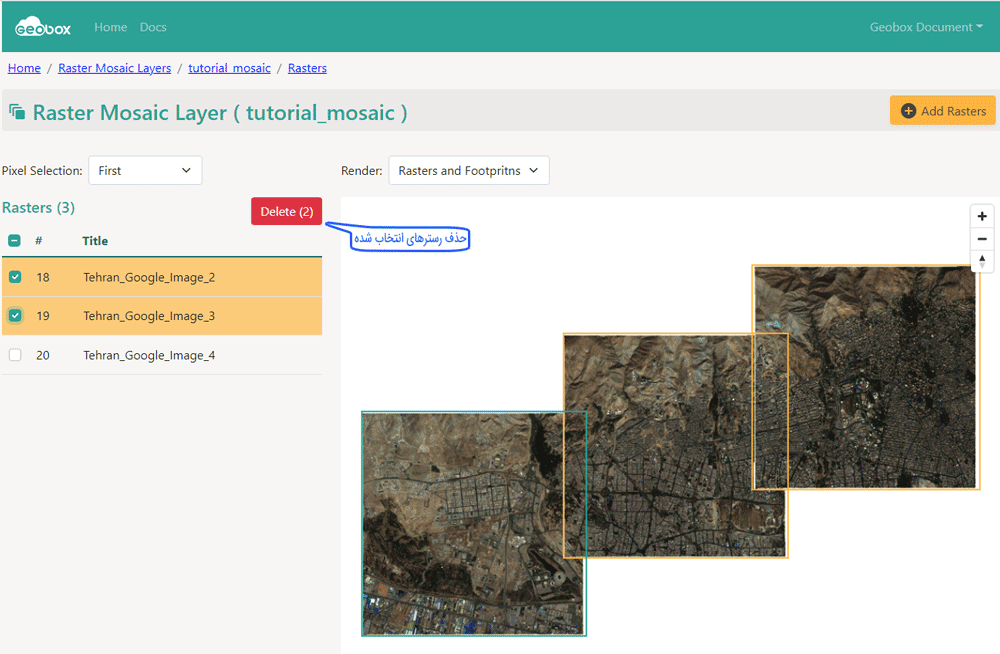Select the Tehran_Google_Image_4 row title
The width and height of the screenshot is (1000, 654).
pos(149,355)
